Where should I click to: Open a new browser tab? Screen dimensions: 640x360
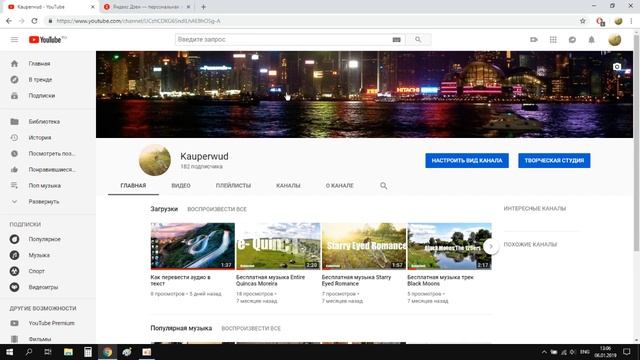[203, 7]
